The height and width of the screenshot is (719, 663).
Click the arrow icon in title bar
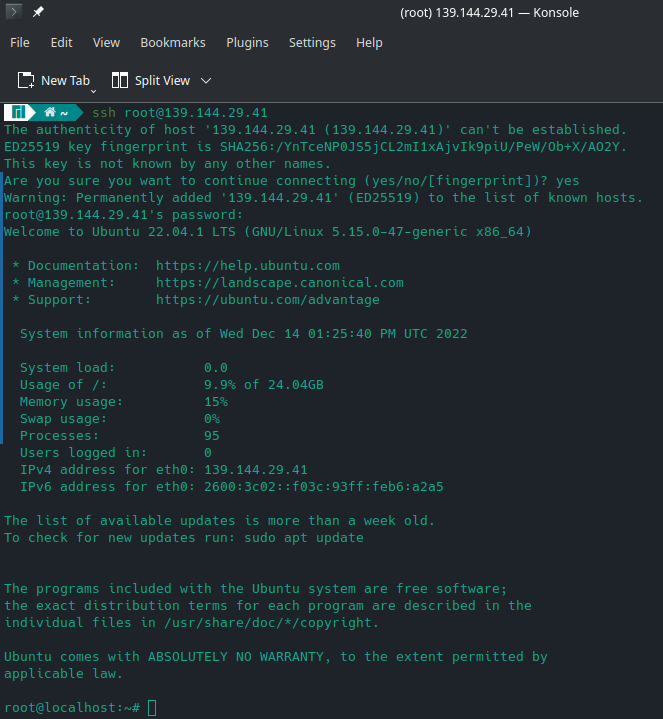click(x=14, y=11)
